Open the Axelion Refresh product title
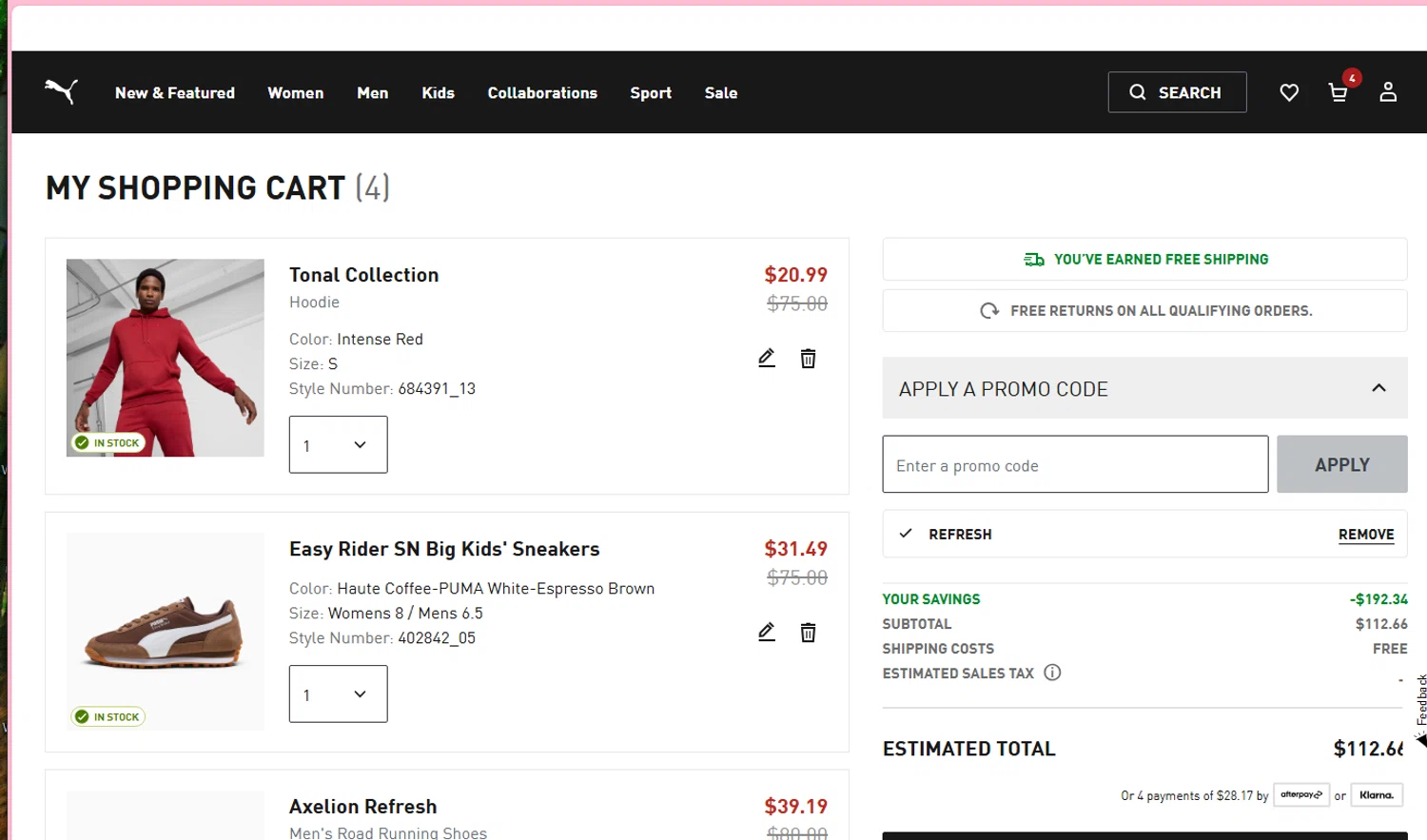 click(362, 807)
